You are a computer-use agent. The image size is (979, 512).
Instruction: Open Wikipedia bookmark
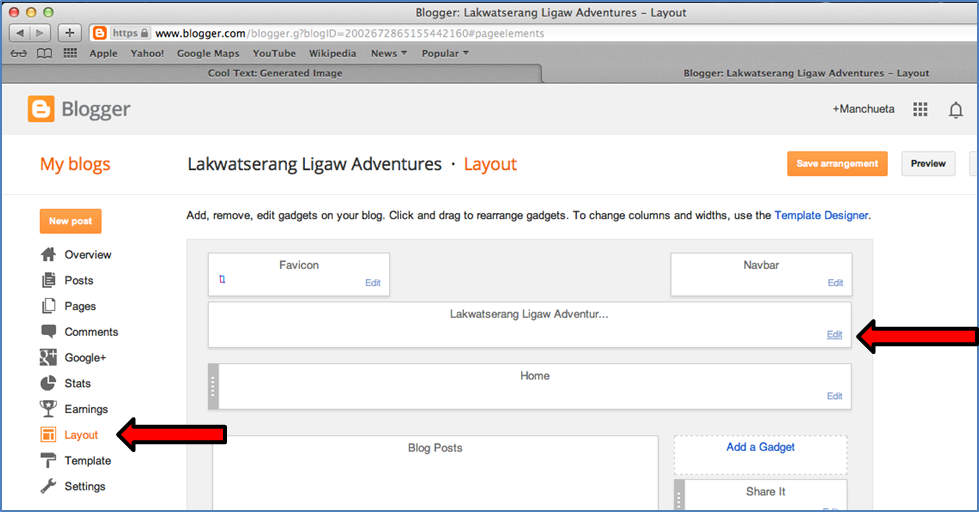pyautogui.click(x=332, y=54)
